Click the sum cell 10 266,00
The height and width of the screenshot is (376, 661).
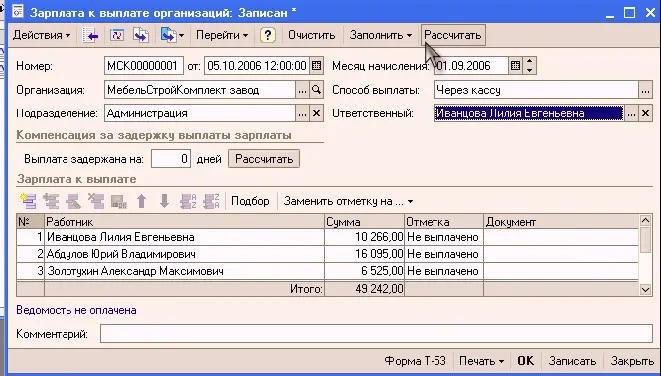365,237
